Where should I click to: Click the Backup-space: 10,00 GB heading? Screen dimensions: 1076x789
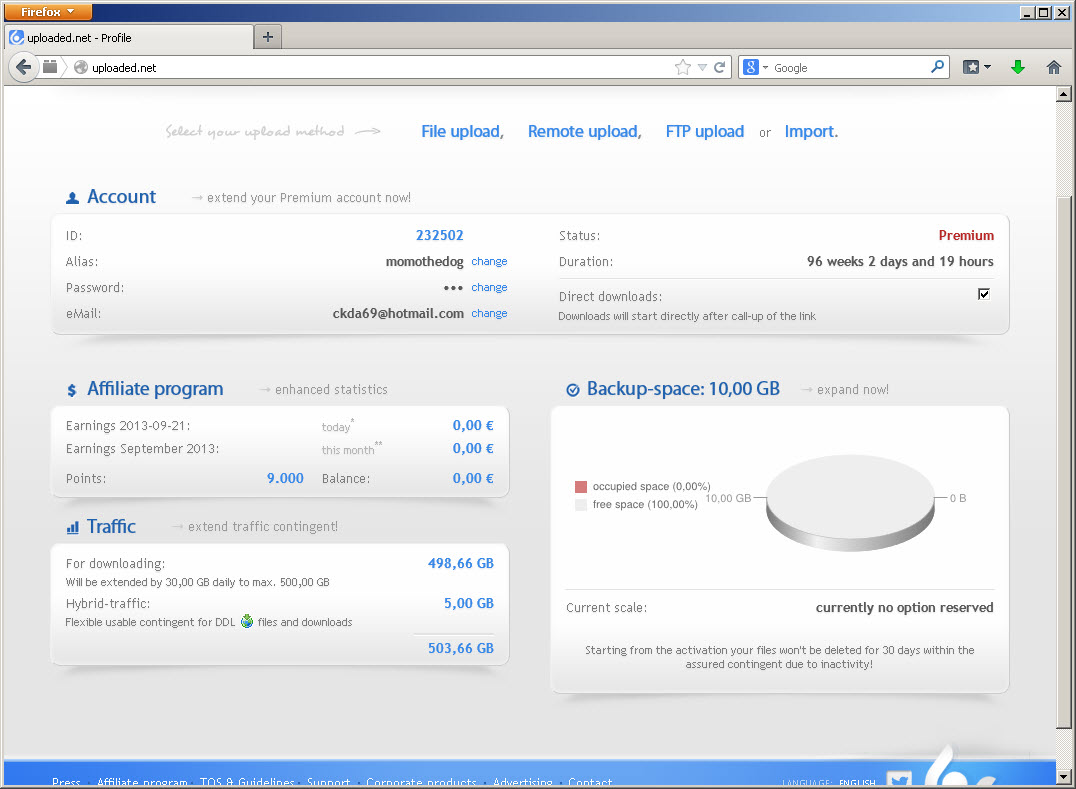[x=683, y=389]
